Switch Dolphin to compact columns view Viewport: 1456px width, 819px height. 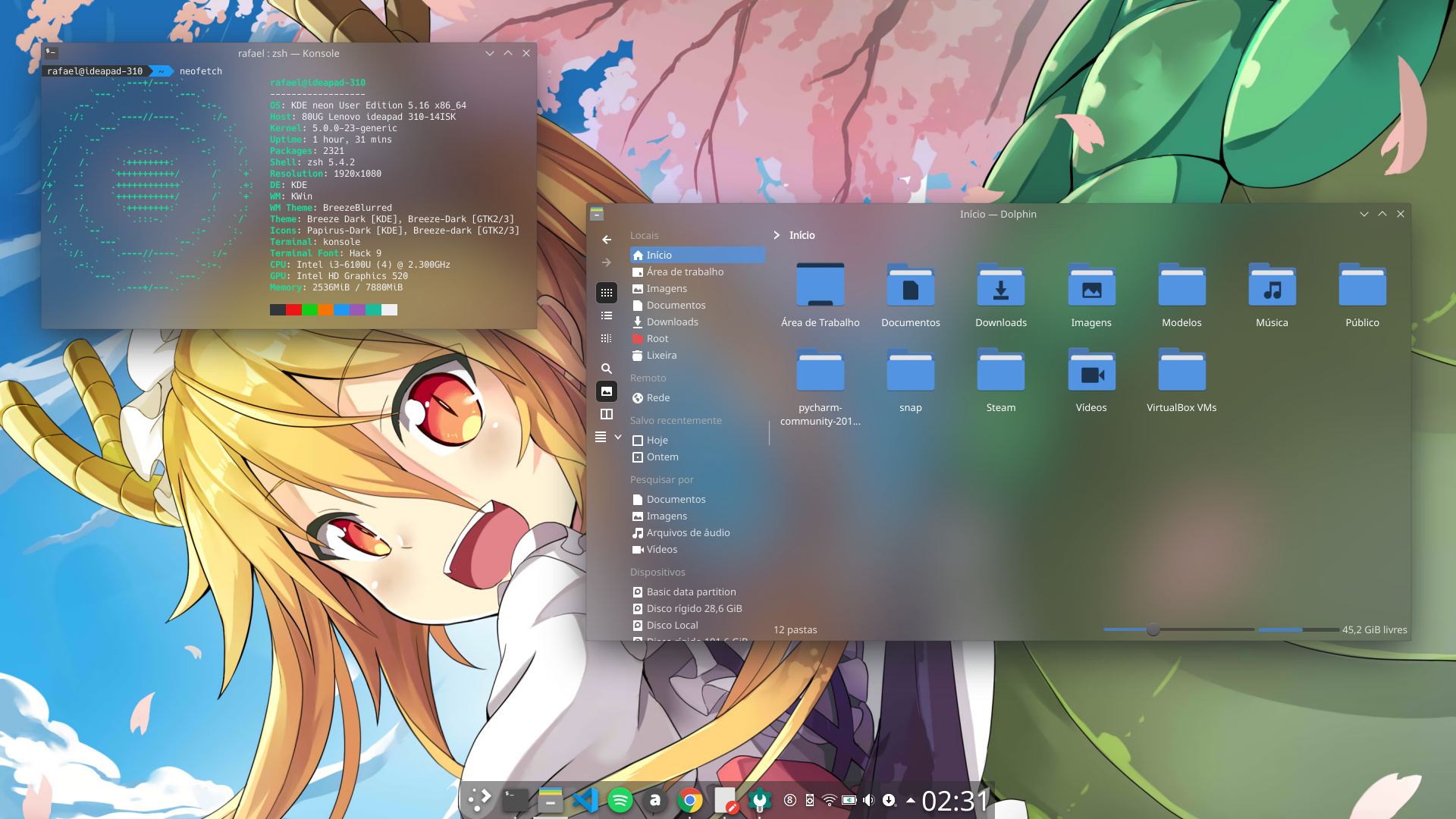pyautogui.click(x=607, y=338)
